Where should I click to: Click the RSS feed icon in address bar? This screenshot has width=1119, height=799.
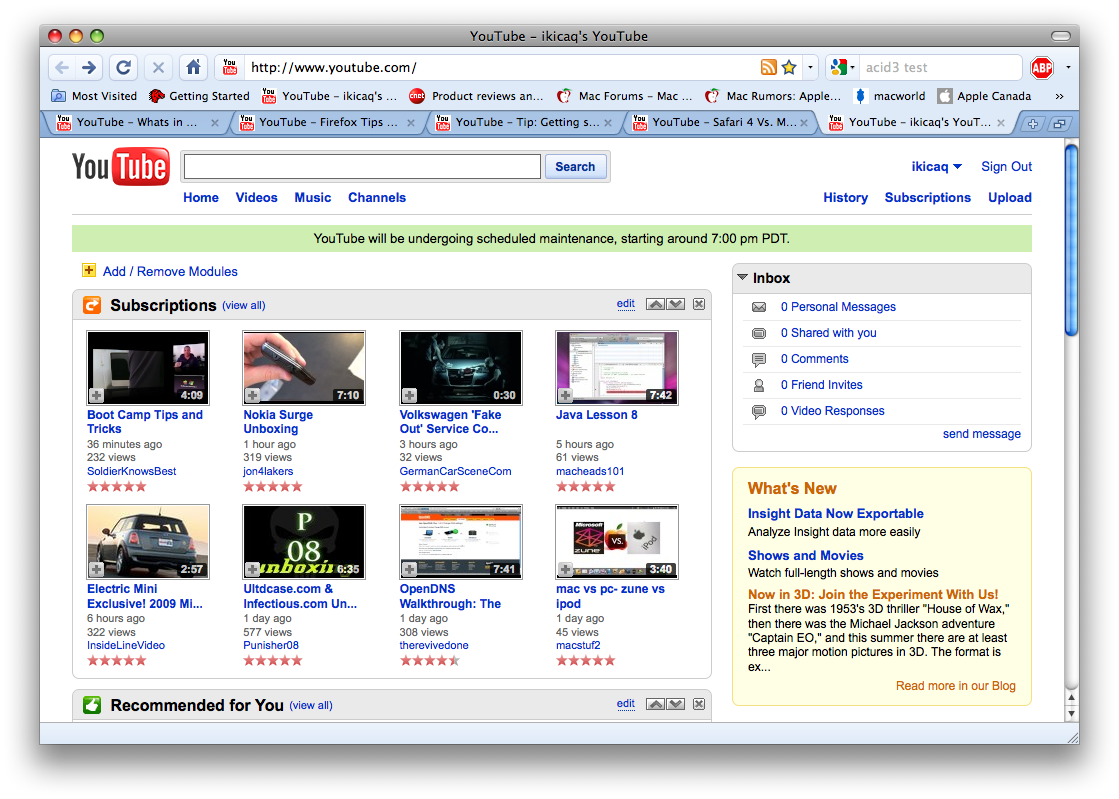(769, 67)
